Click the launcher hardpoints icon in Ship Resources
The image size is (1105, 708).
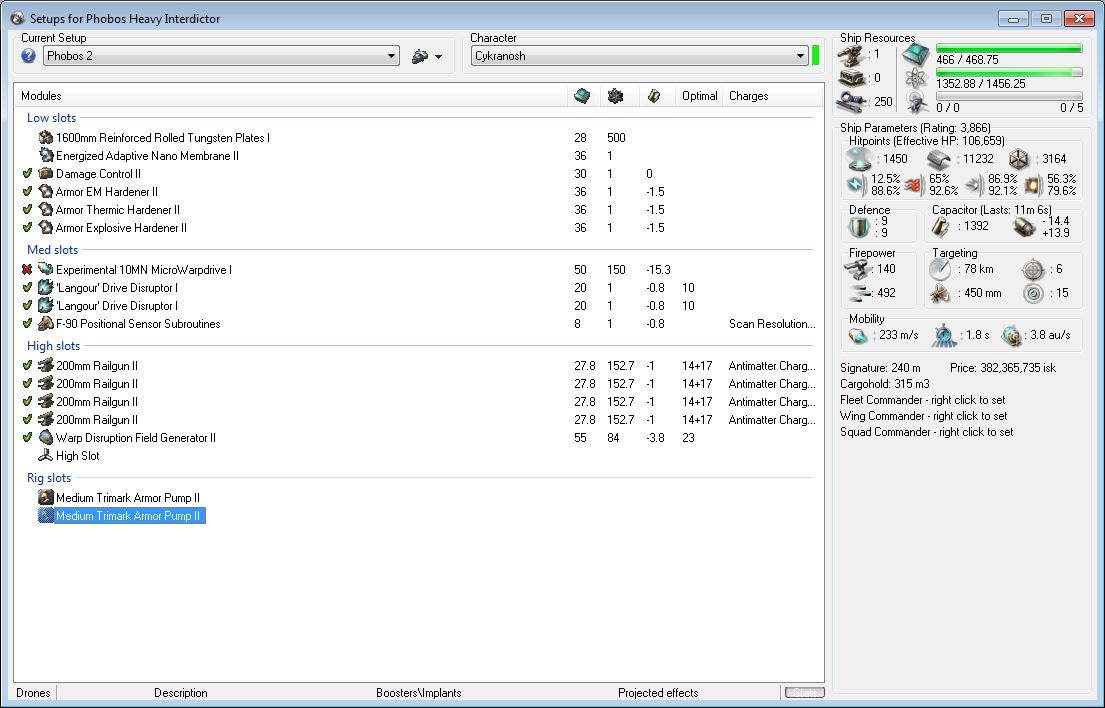851,77
